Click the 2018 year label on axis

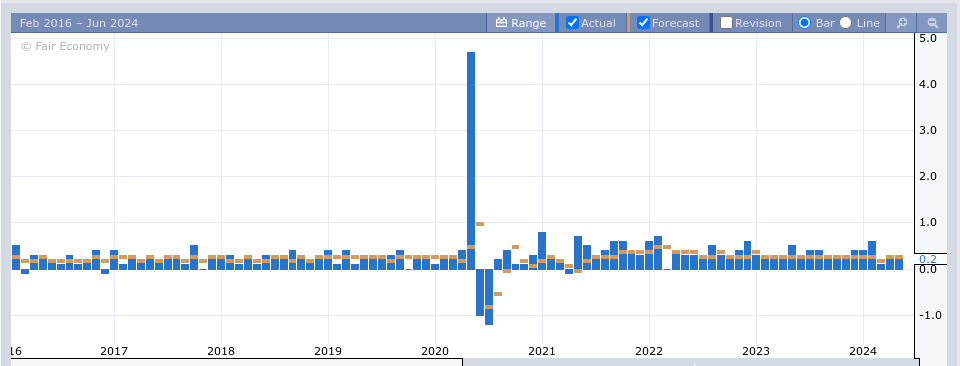[x=221, y=351]
